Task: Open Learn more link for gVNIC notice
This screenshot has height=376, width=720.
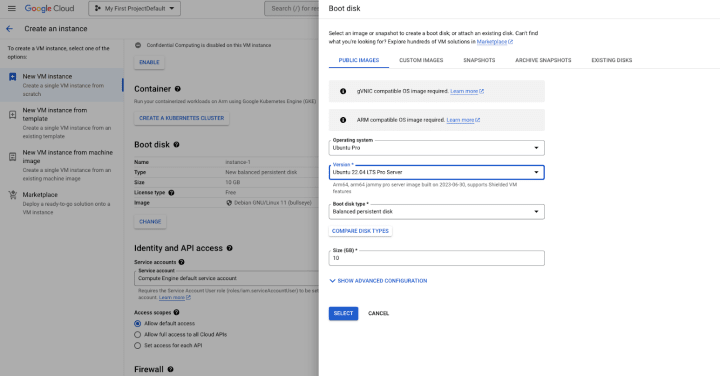Action: click(x=467, y=91)
